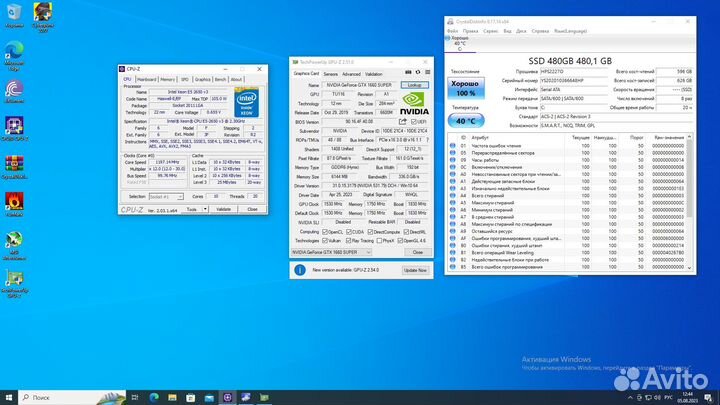Open Validation tab in GPU-Z
The height and width of the screenshot is (405, 720).
(374, 74)
